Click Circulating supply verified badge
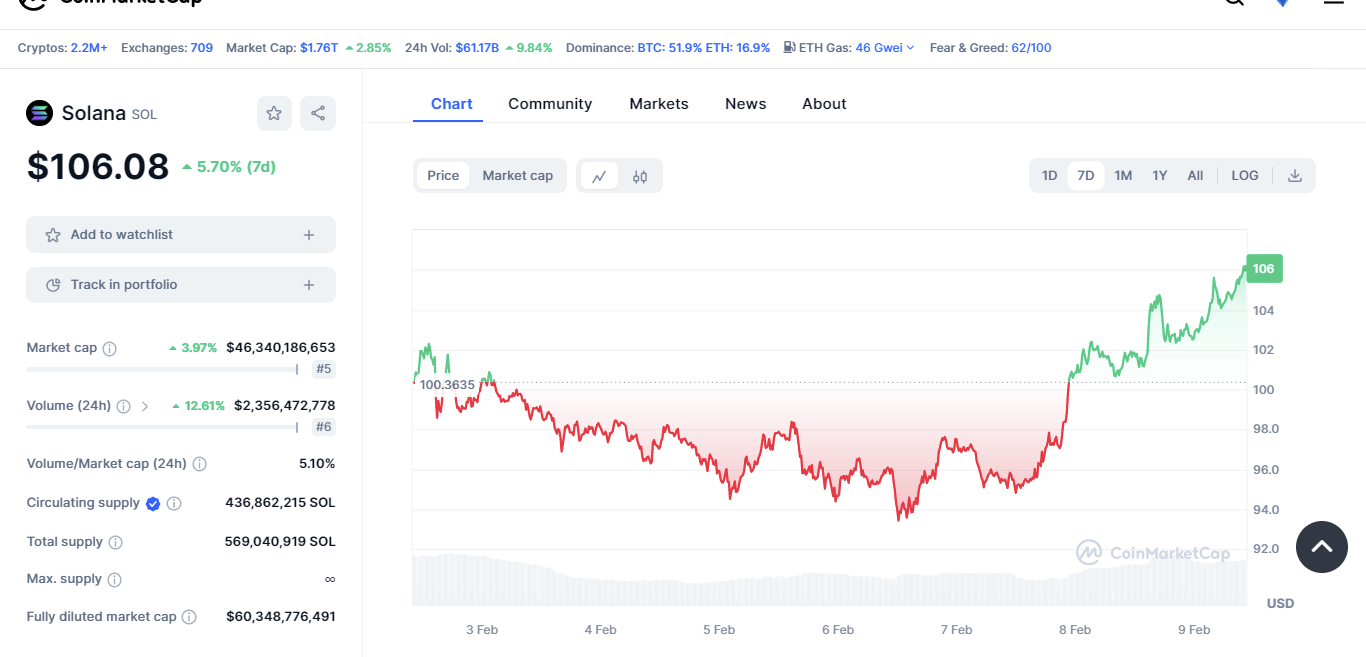 point(153,504)
